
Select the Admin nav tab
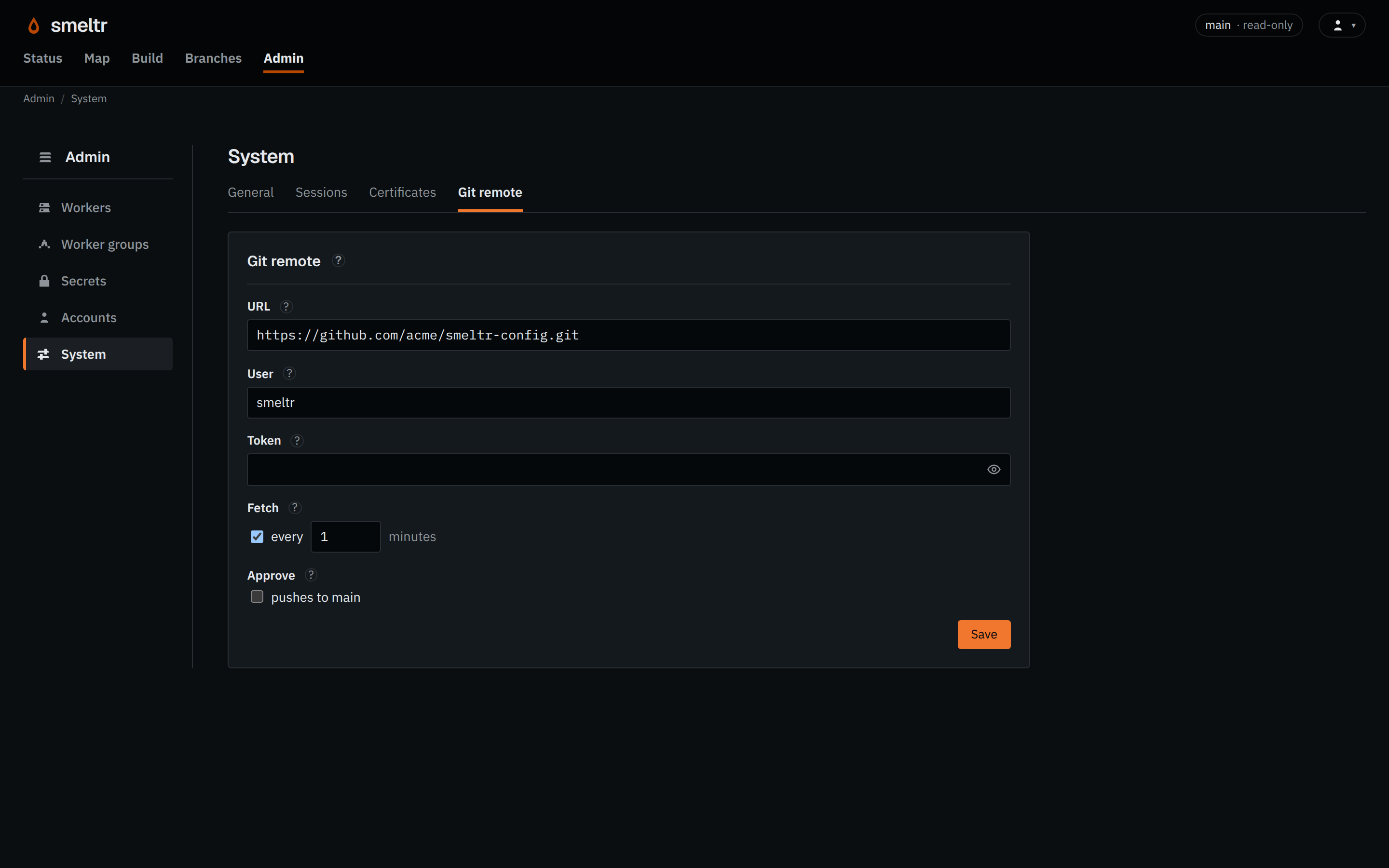pyautogui.click(x=284, y=58)
